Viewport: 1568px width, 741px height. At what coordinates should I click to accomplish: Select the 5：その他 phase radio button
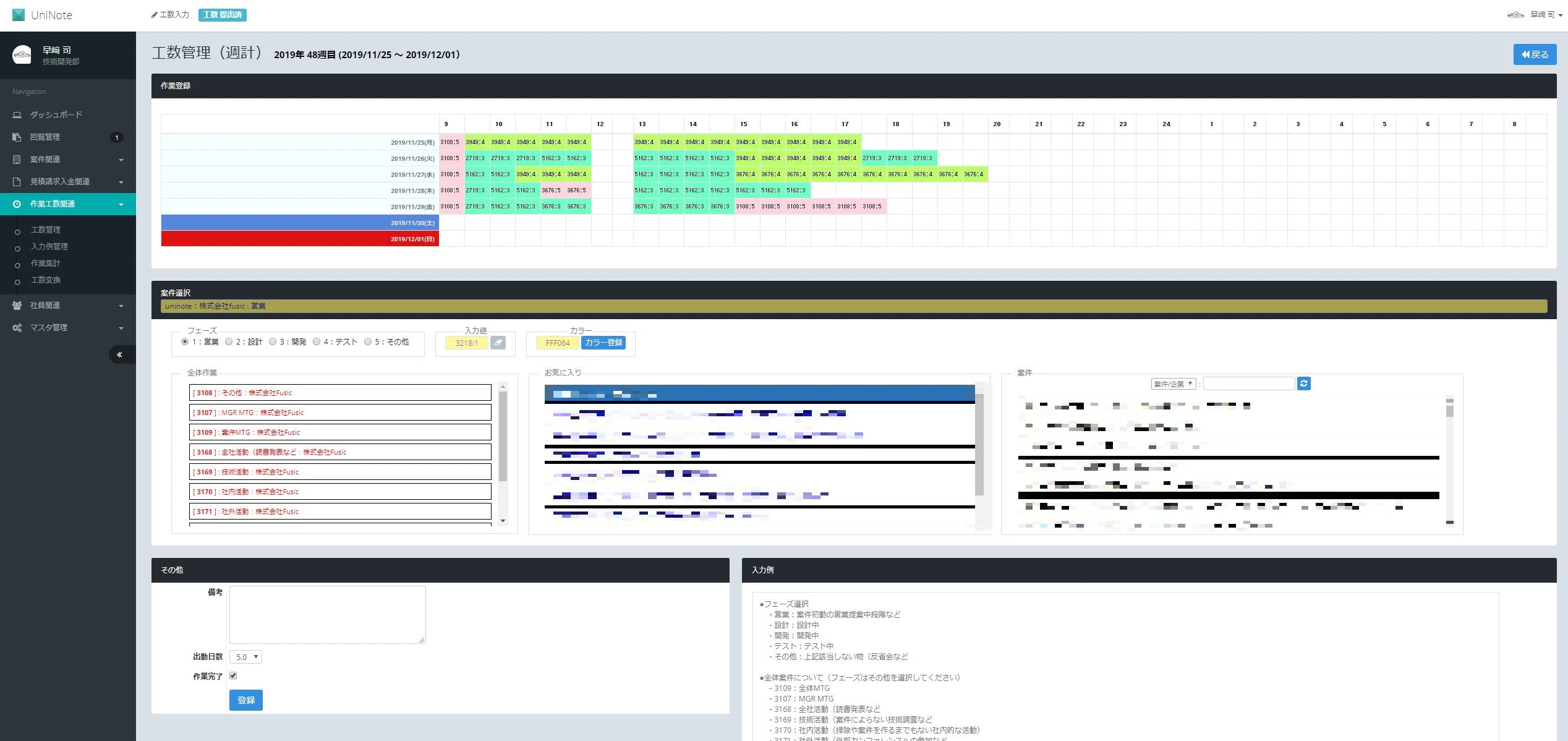pos(368,341)
